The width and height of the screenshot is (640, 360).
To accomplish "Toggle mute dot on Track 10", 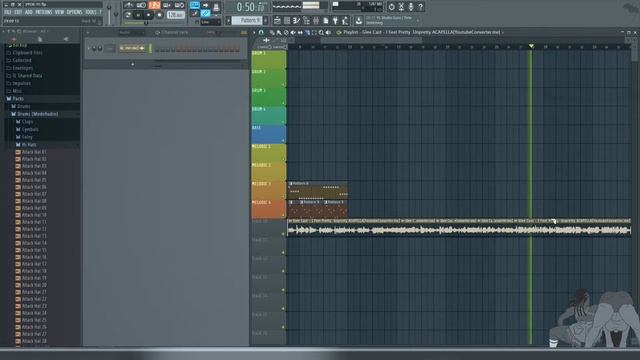I will tap(283, 234).
